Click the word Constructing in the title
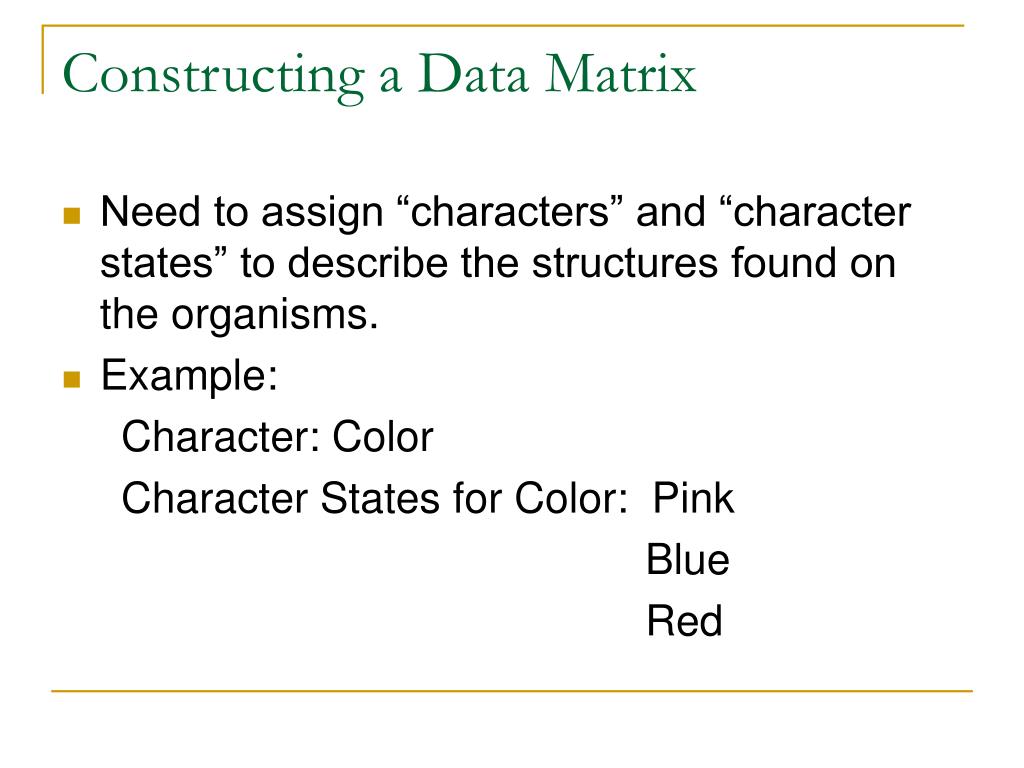The image size is (1024, 768). tap(214, 77)
